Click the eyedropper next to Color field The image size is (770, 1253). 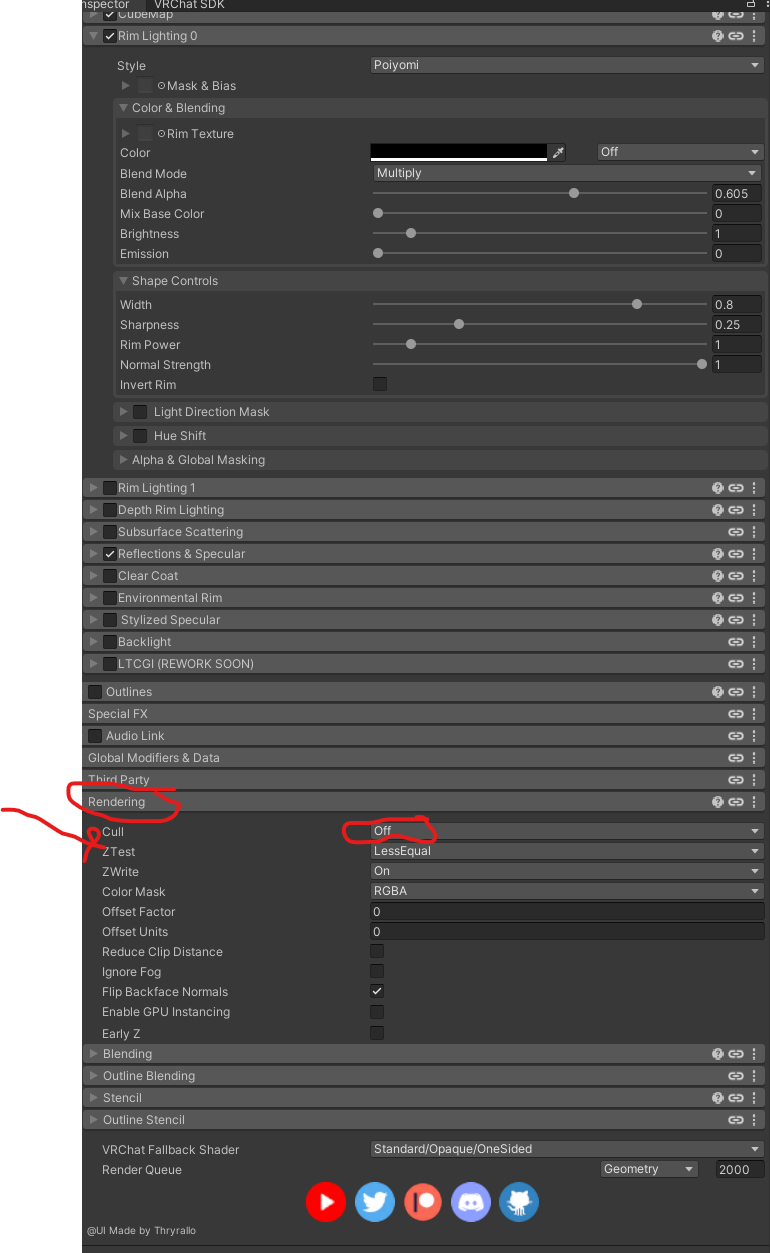point(558,153)
